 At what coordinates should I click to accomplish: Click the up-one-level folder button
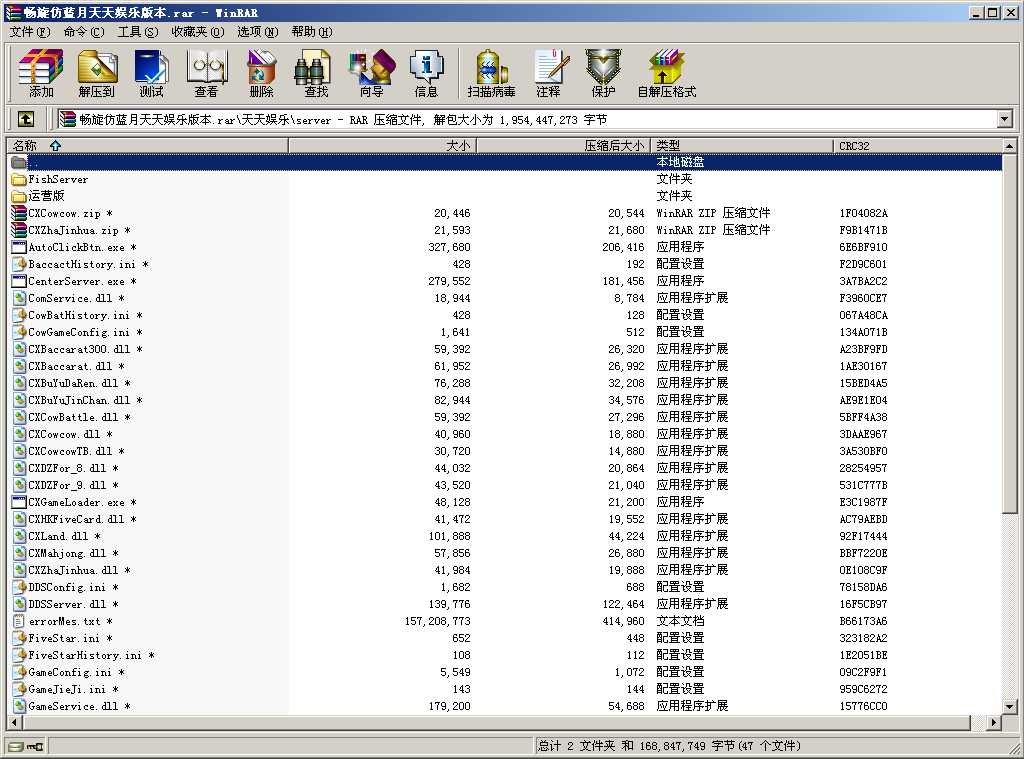click(x=25, y=119)
